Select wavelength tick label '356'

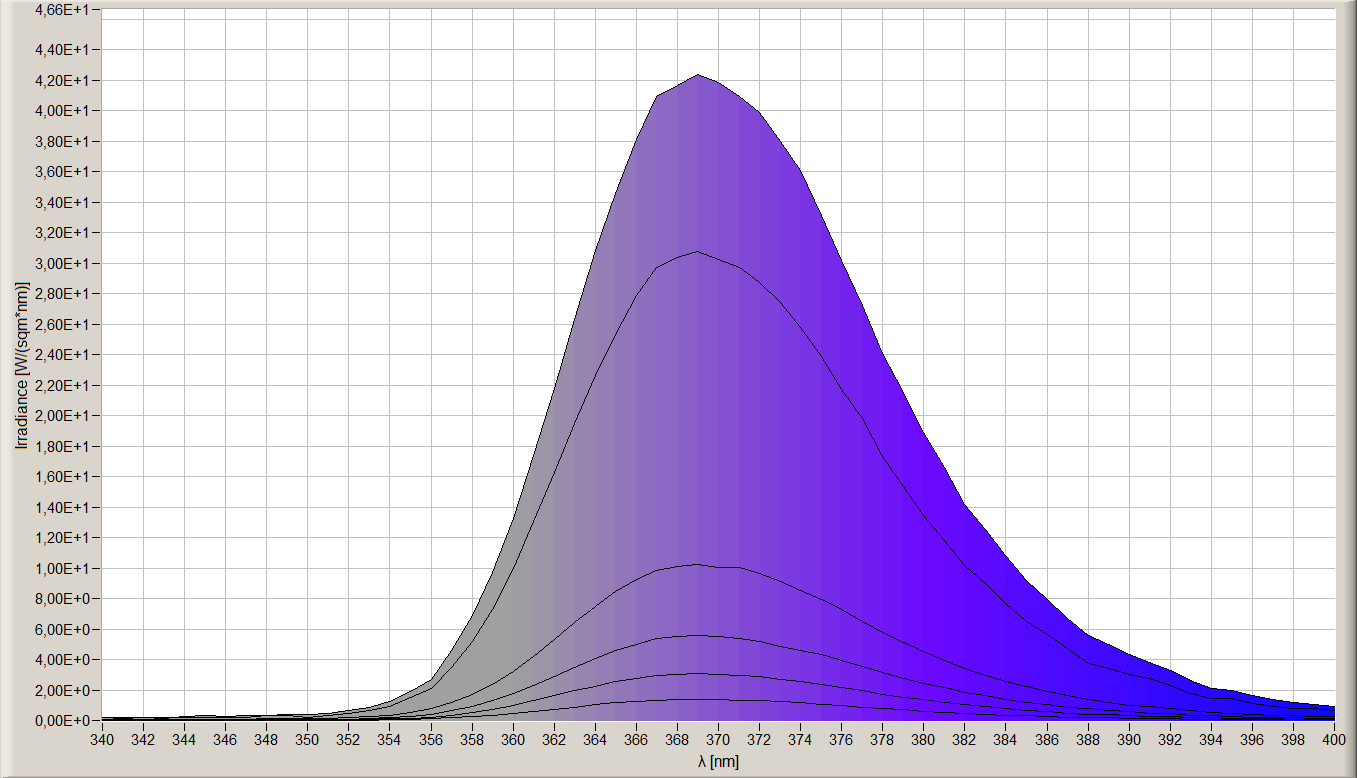(x=430, y=740)
